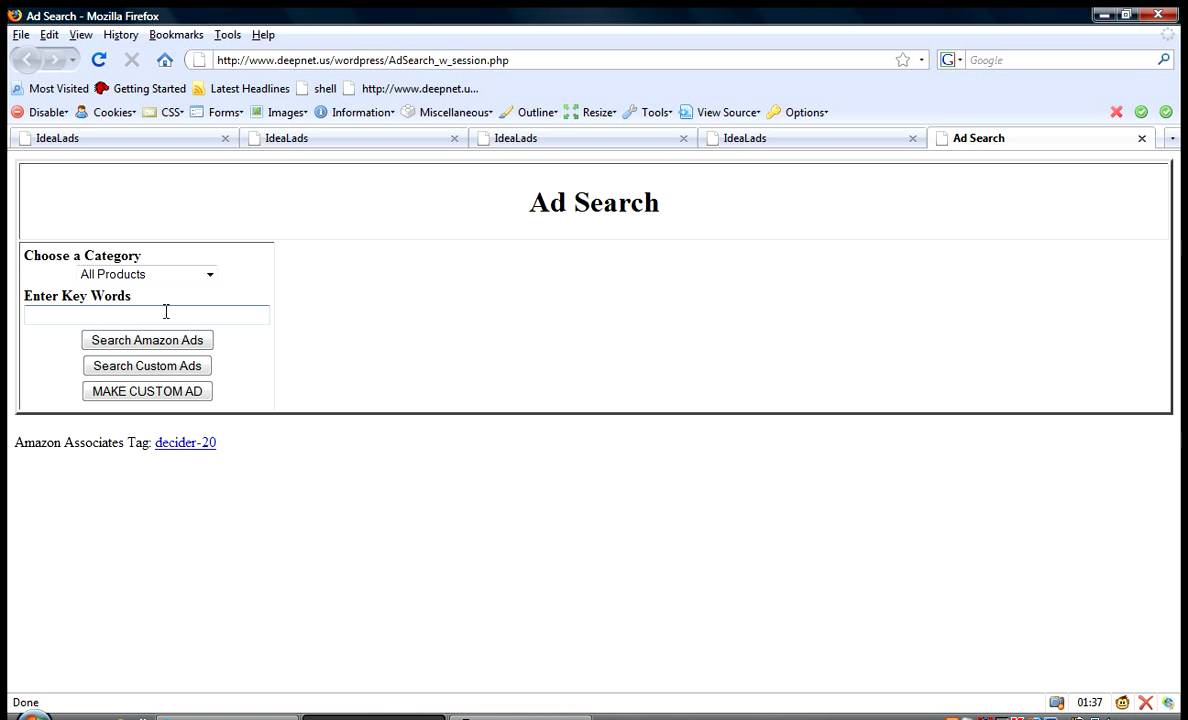Click the MAKE CUSTOM AD button
Image resolution: width=1188 pixels, height=720 pixels.
(147, 391)
